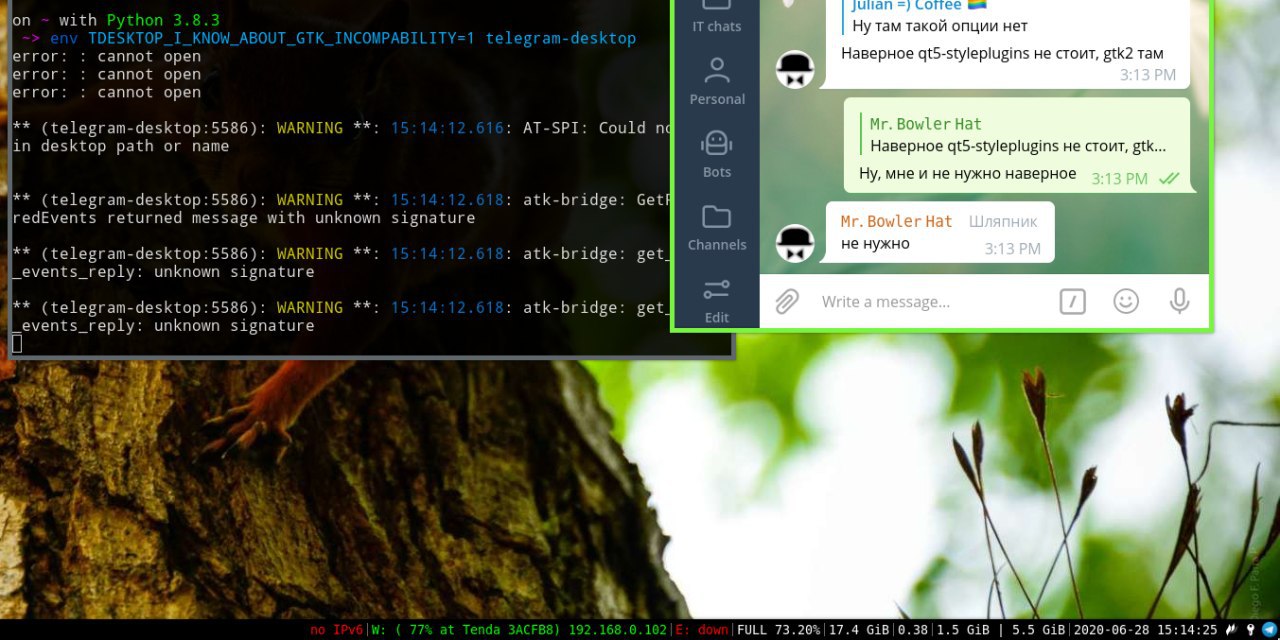Open the emoji picker smiley icon
Image resolution: width=1280 pixels, height=640 pixels.
click(x=1126, y=301)
